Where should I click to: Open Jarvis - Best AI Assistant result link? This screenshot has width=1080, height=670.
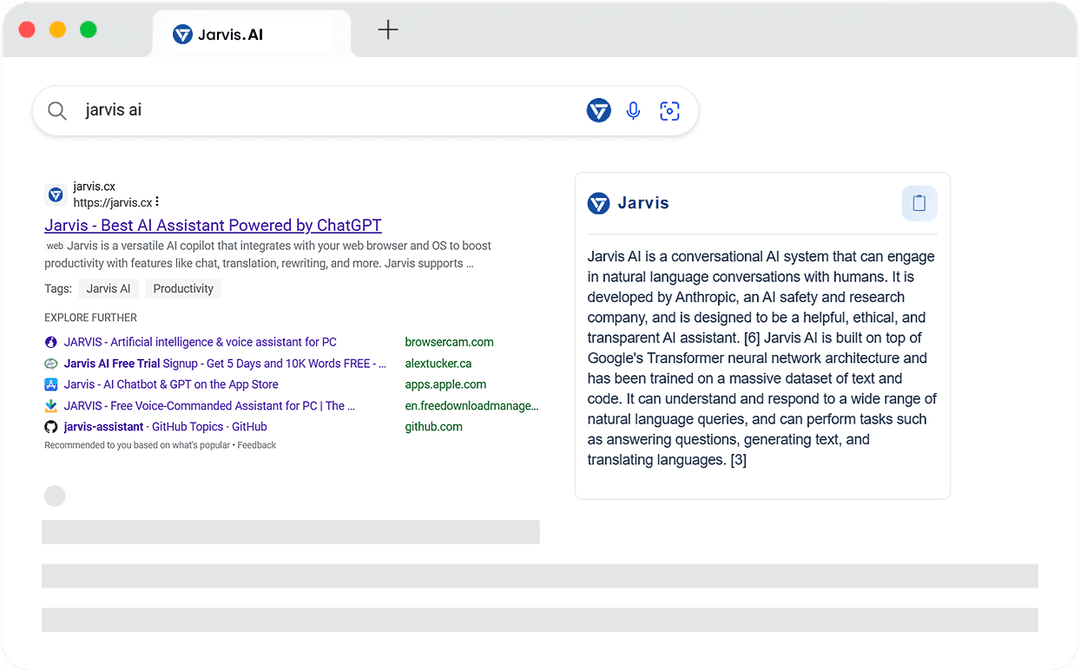click(x=213, y=225)
